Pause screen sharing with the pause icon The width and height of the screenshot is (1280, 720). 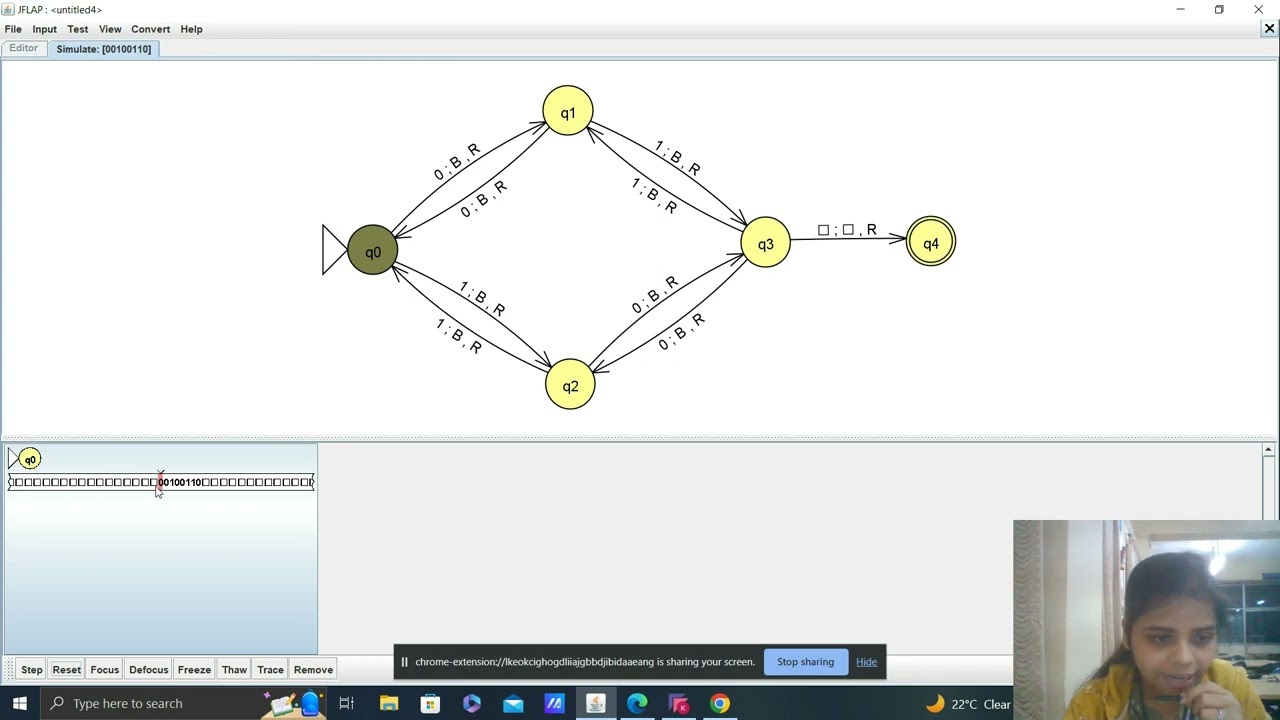pyautogui.click(x=404, y=662)
